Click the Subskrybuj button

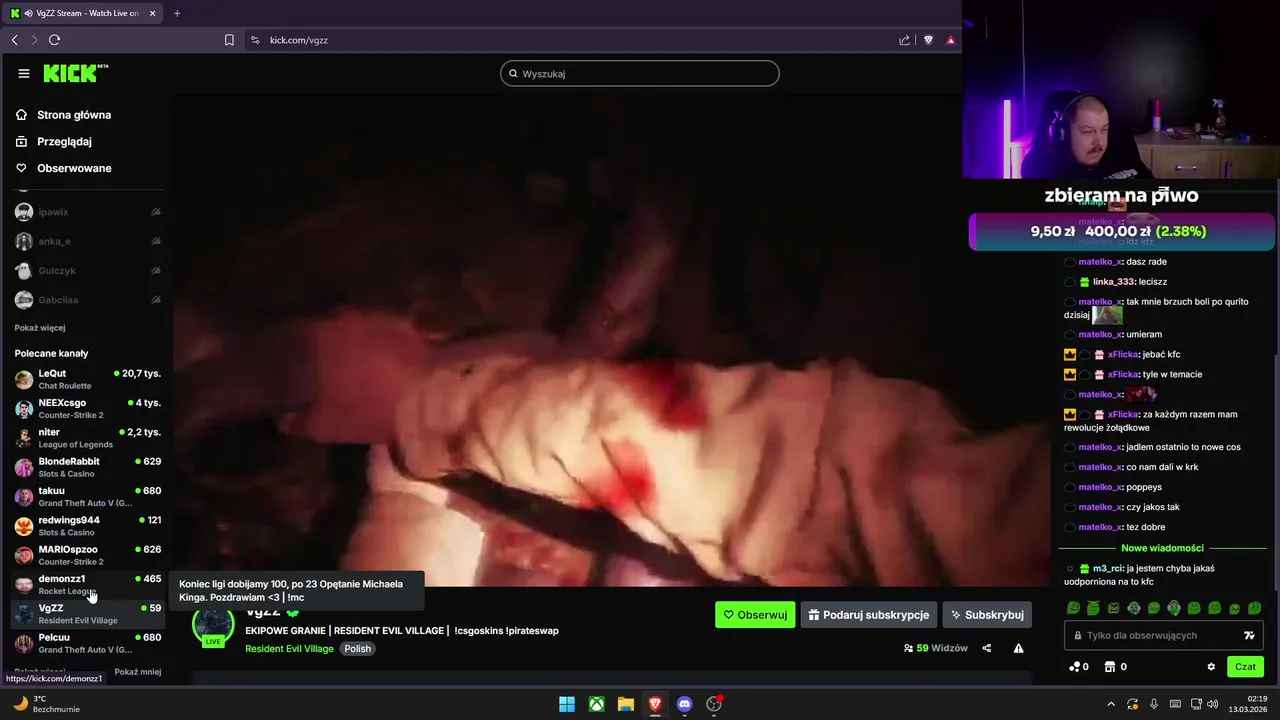click(x=986, y=615)
